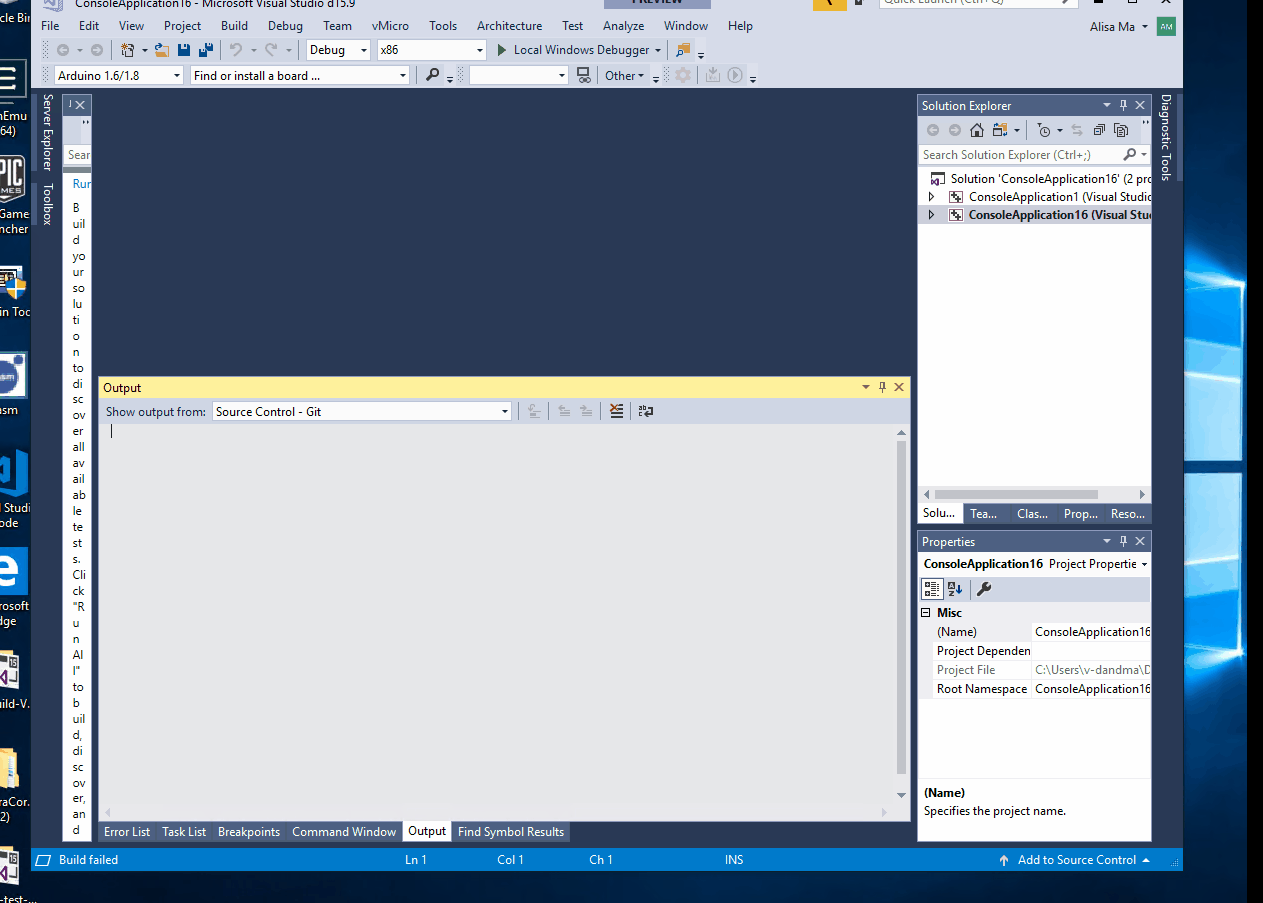Screen dimensions: 1263x903
Task: Open the Build menu
Action: click(235, 26)
